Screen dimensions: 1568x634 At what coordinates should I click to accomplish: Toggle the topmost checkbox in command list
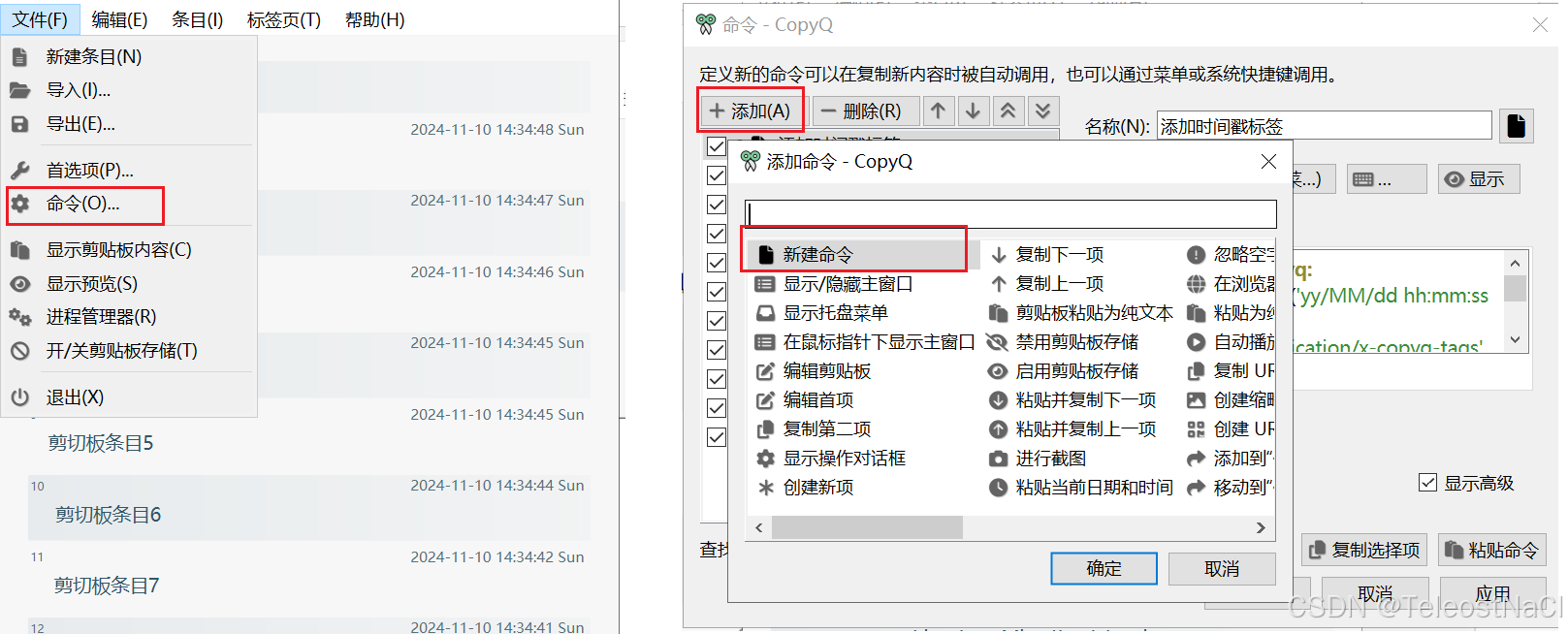click(x=717, y=146)
